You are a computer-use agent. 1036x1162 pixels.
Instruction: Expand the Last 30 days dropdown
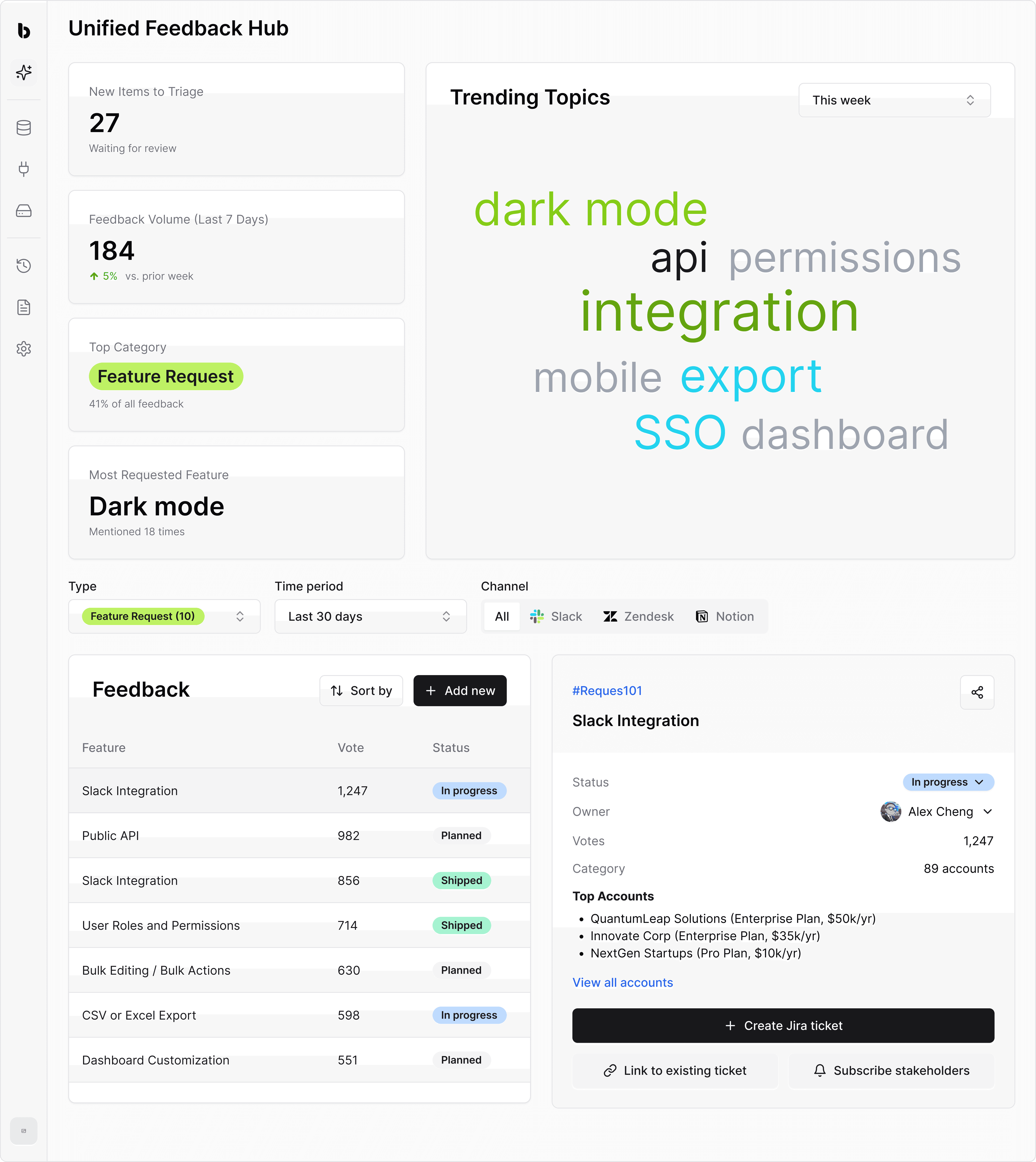[x=370, y=616]
